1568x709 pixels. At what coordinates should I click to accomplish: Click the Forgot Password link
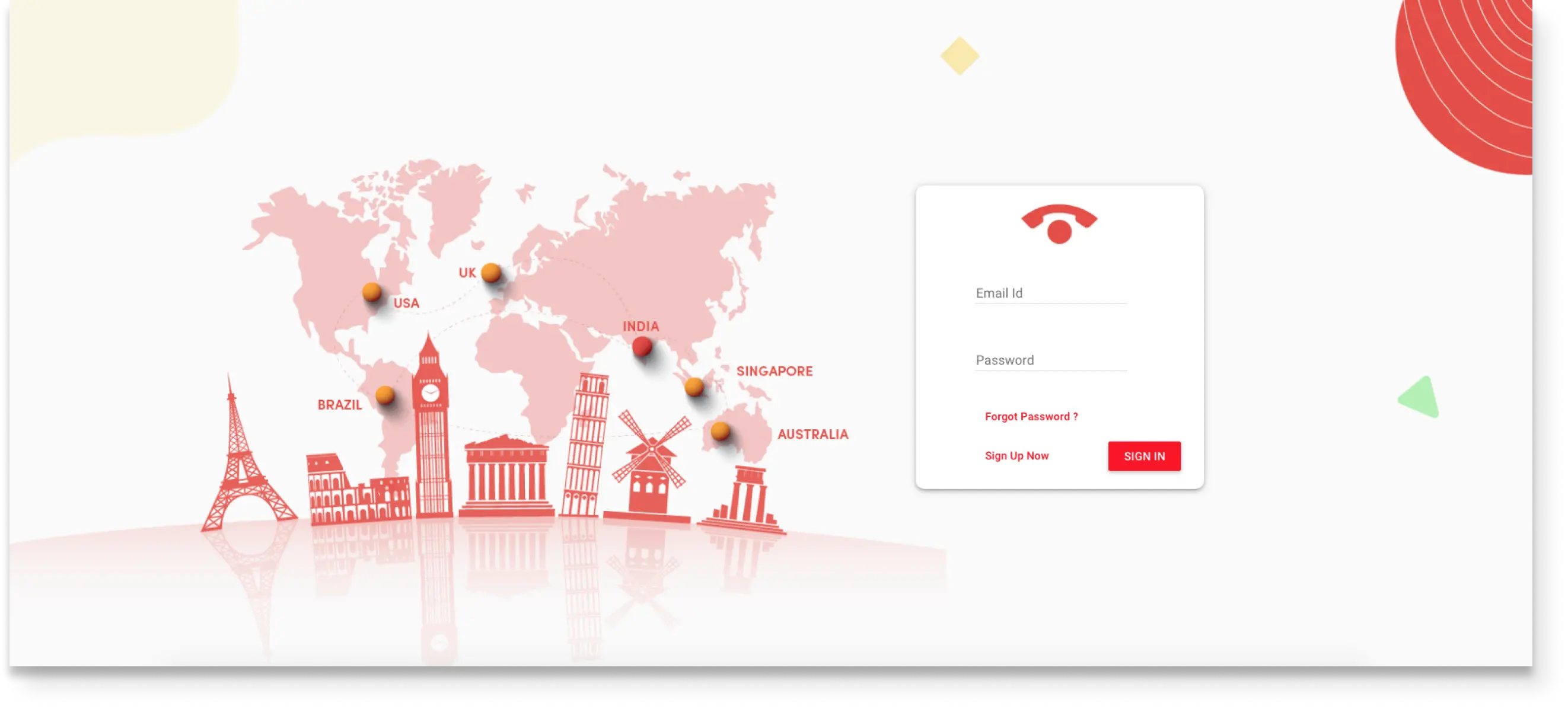1030,415
